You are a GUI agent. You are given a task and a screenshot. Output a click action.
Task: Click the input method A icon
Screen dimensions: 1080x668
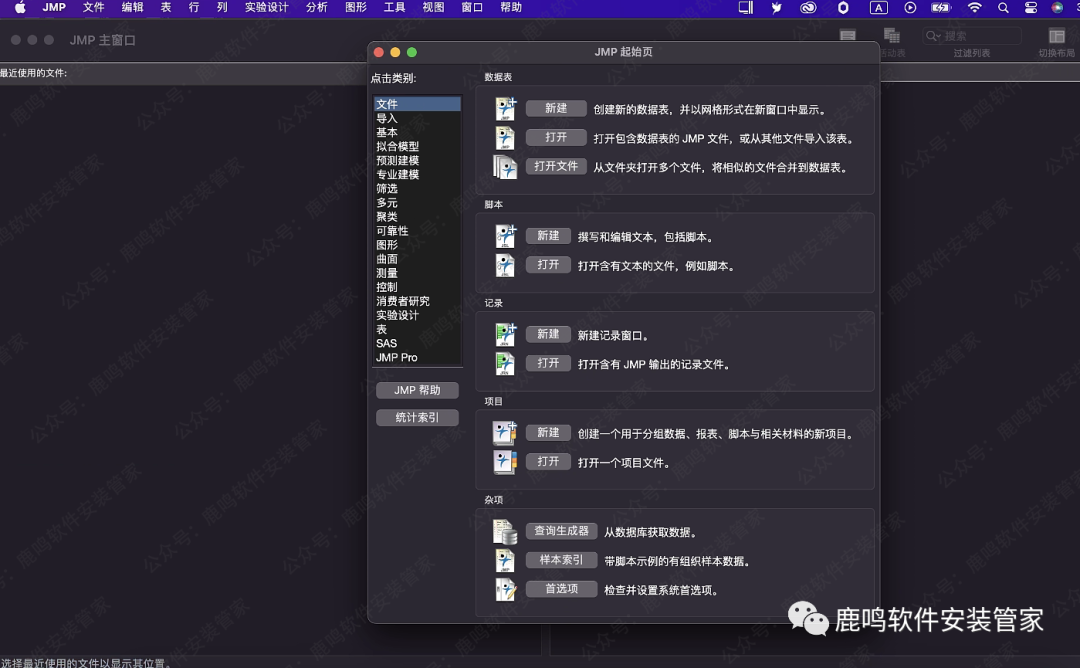pyautogui.click(x=878, y=8)
